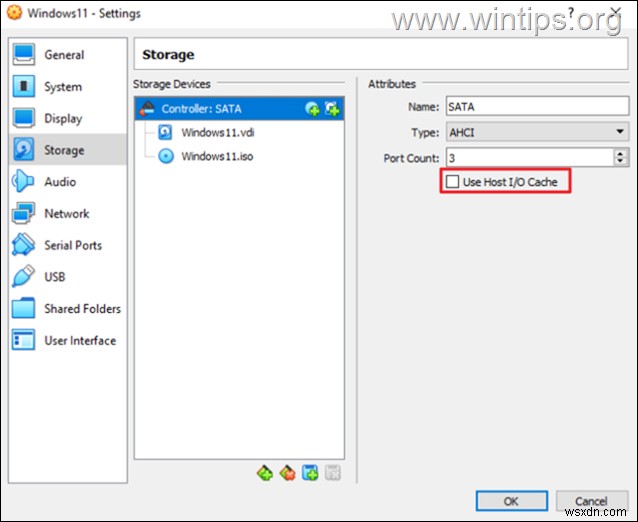Add hard disk to SATA controller

point(332,109)
